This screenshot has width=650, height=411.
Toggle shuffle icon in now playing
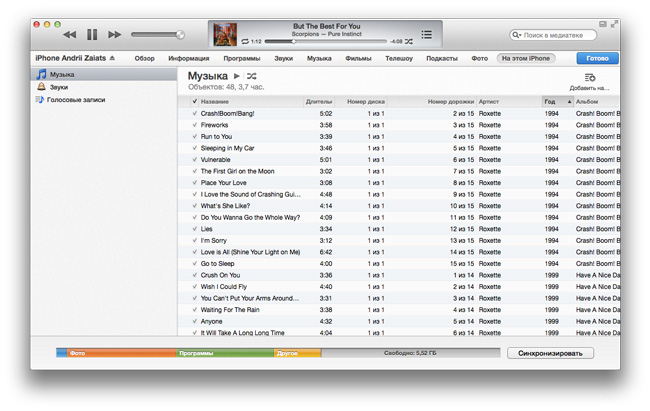click(x=409, y=41)
